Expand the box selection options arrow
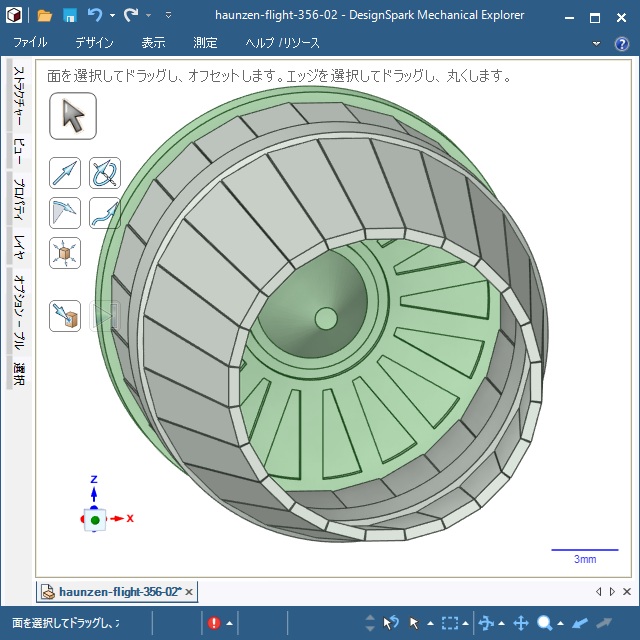Viewport: 640px width, 640px height. click(x=465, y=623)
